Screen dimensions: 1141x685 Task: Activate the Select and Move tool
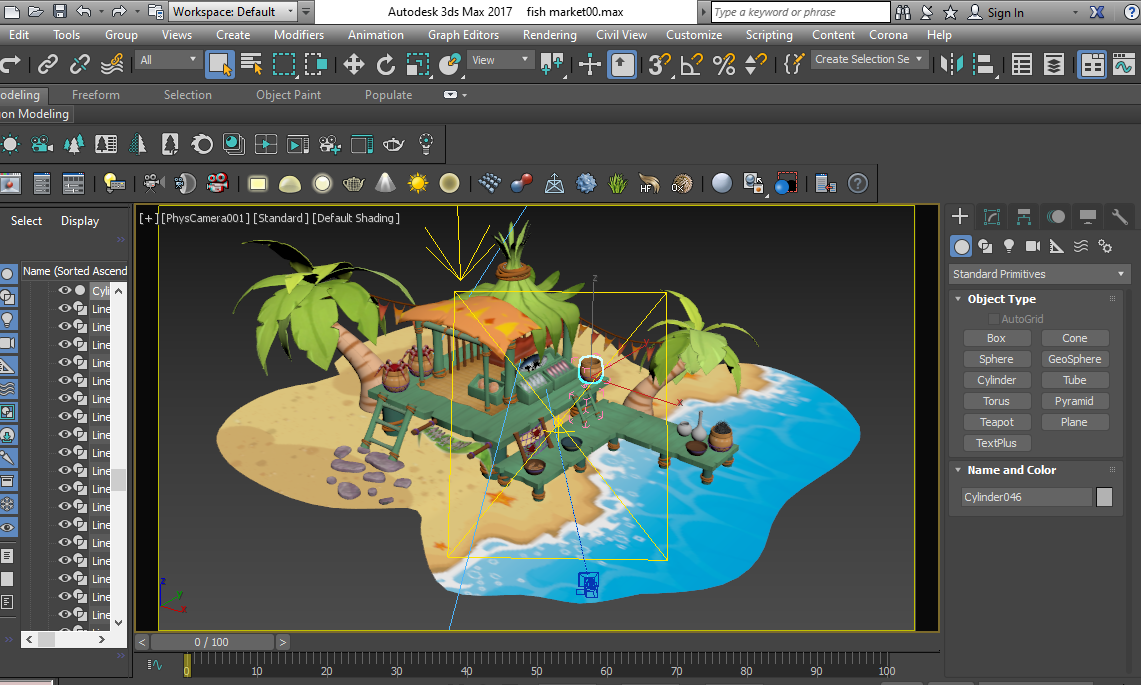[353, 65]
